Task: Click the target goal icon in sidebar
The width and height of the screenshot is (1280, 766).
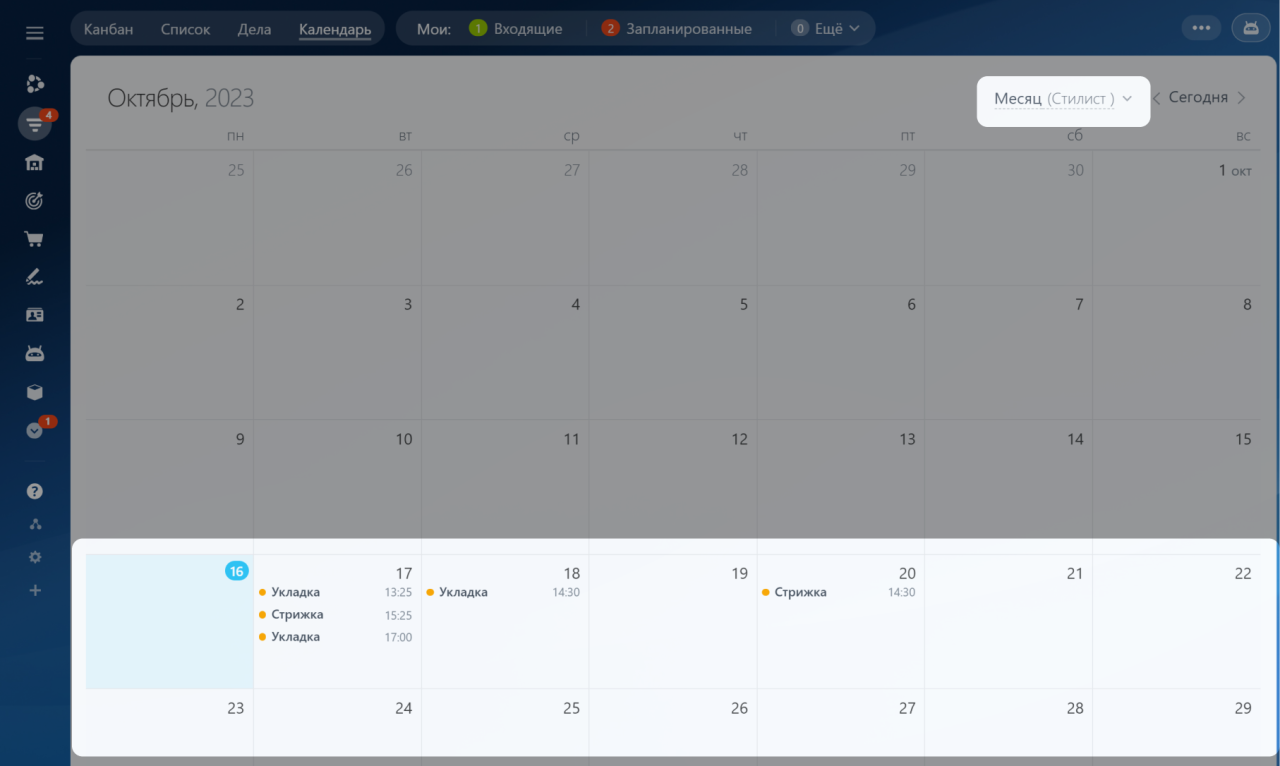Action: pyautogui.click(x=35, y=201)
